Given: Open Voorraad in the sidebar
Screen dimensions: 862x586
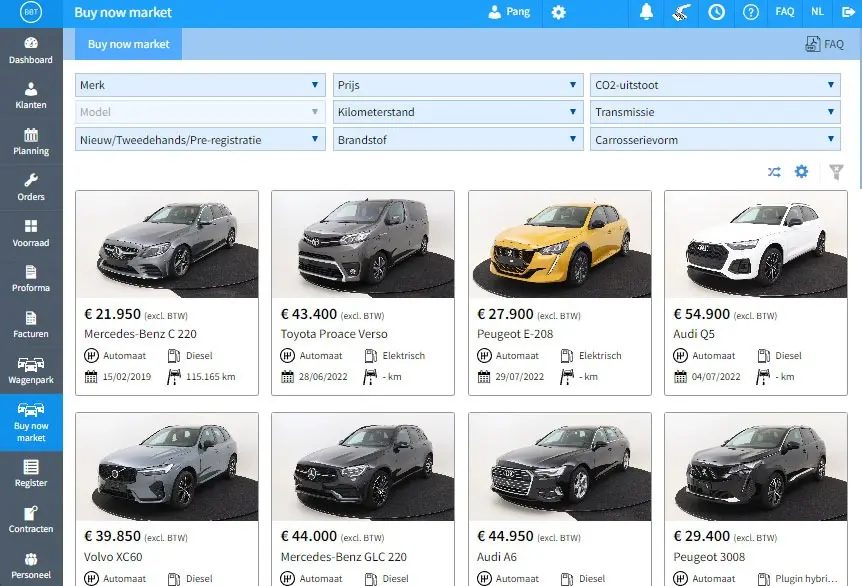Looking at the screenshot, I should 31,234.
